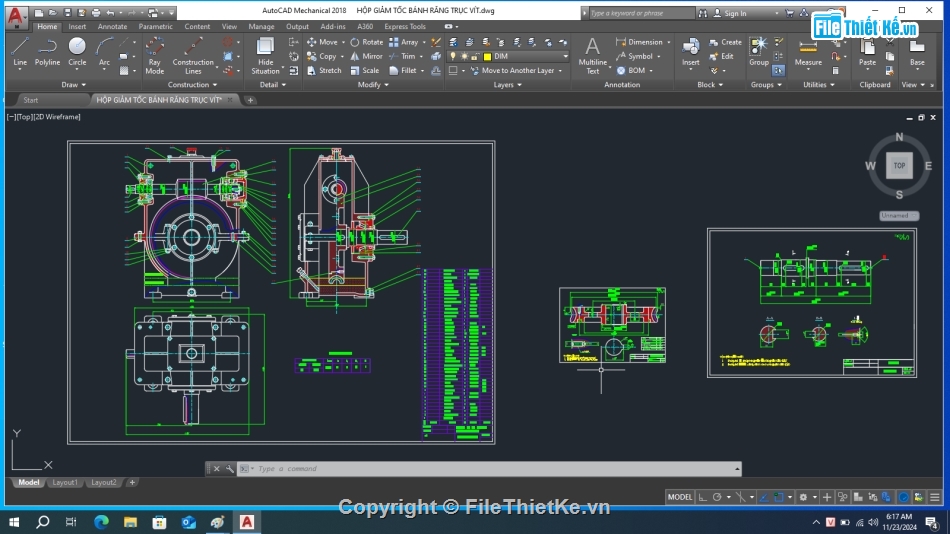Expand the Detail panel
Viewport: 950px width, 534px height.
click(x=273, y=85)
